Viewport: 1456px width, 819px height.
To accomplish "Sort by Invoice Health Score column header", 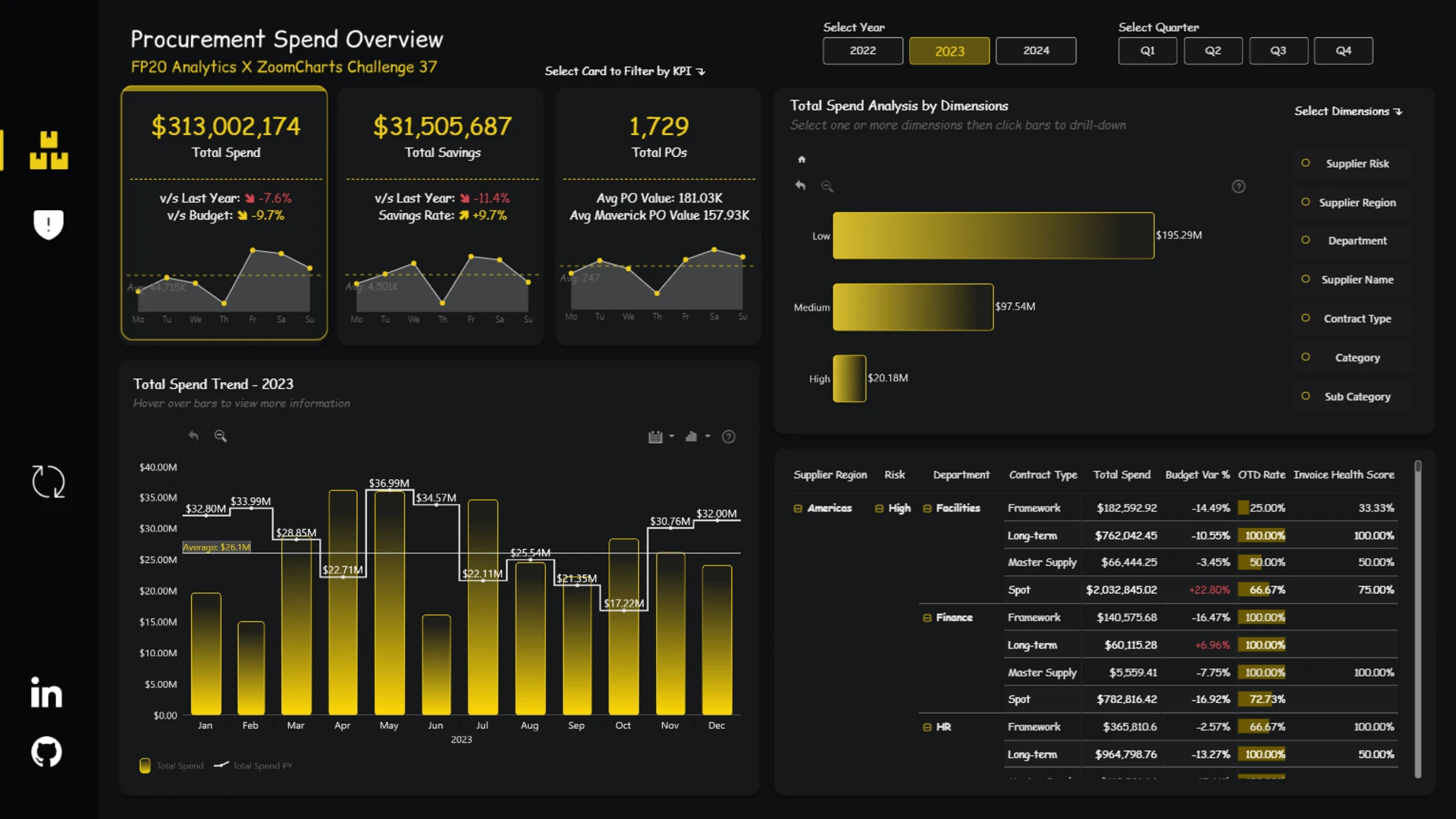I will (x=1344, y=475).
